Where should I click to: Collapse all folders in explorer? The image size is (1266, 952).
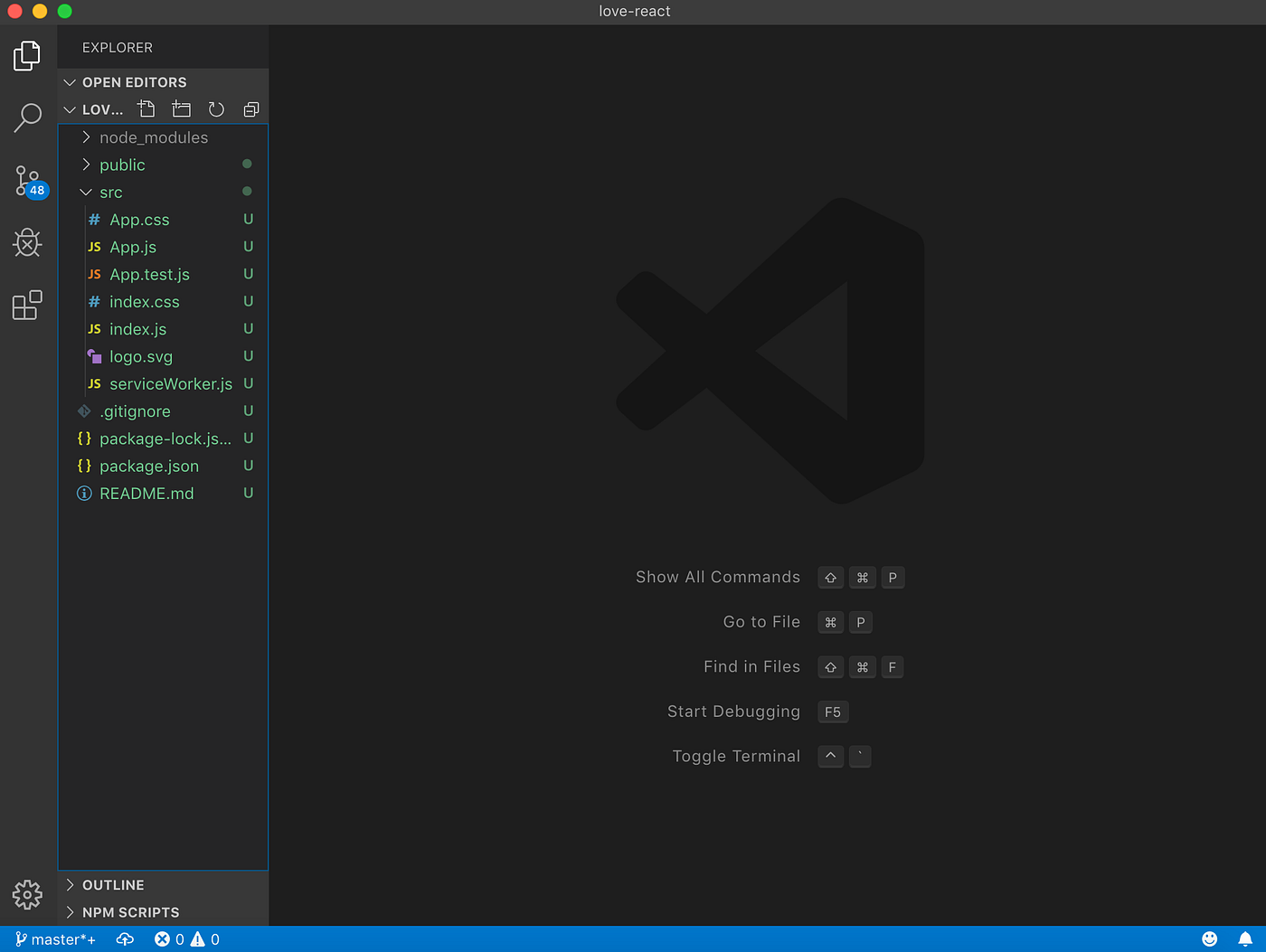251,109
